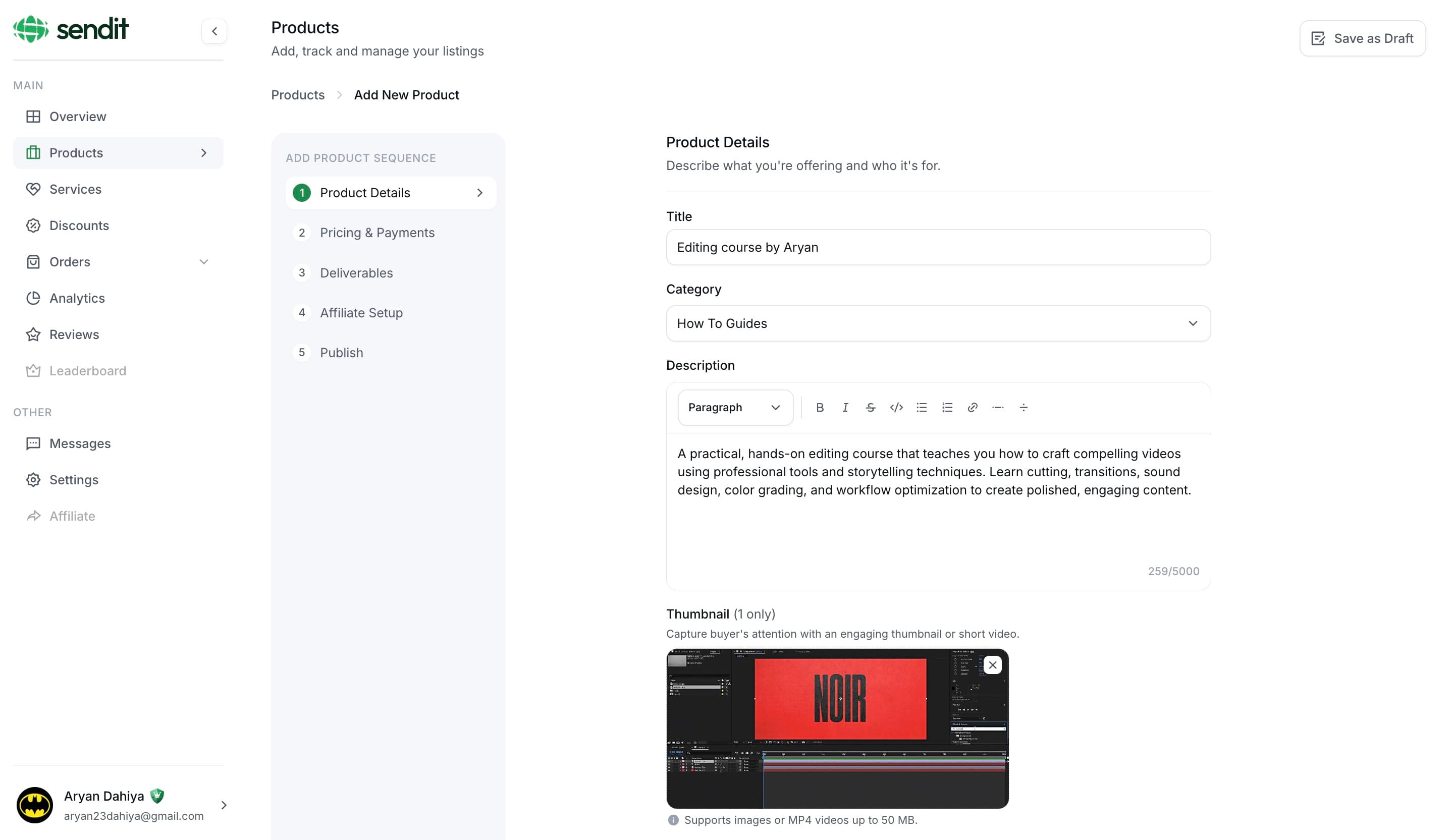Select Products in the sidebar
This screenshot has height=840, width=1451.
[x=118, y=152]
